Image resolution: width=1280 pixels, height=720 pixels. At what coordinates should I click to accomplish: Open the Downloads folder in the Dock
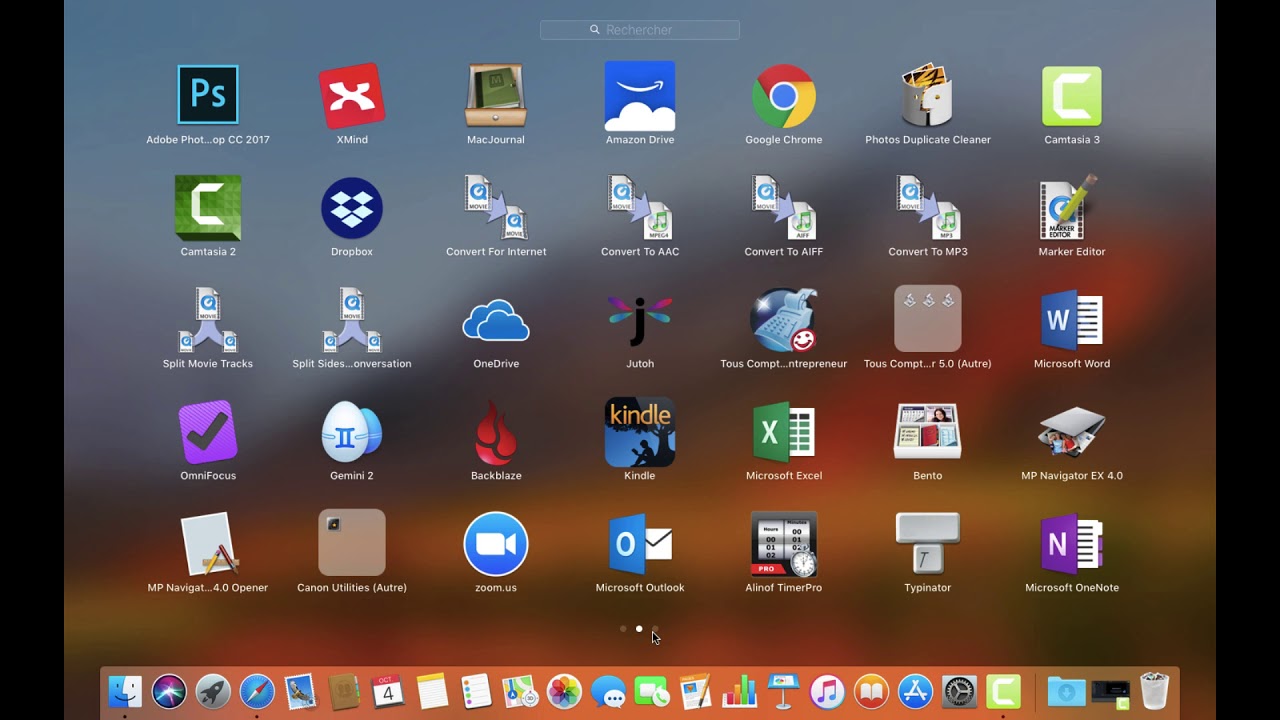point(1066,691)
